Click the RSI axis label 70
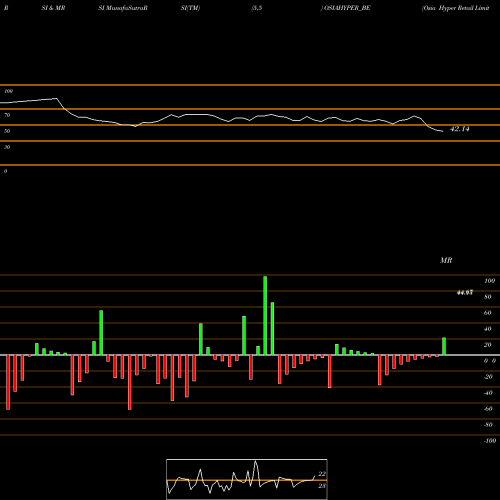Screen dimensions: 500x500 click(7, 115)
